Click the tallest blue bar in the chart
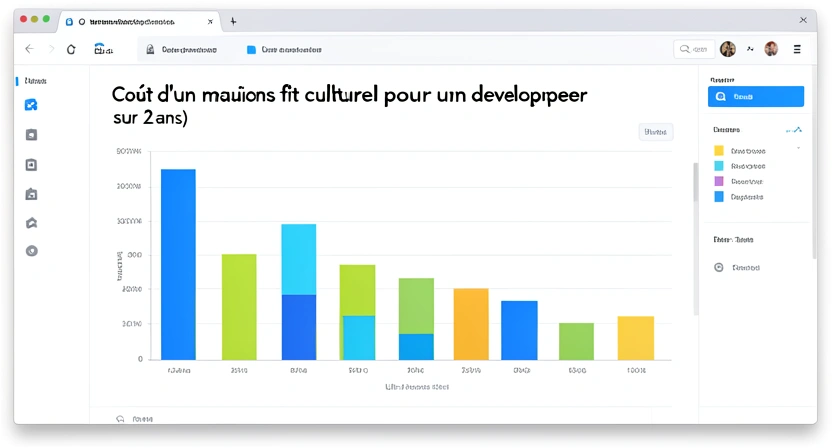The height and width of the screenshot is (448, 832). (x=178, y=264)
